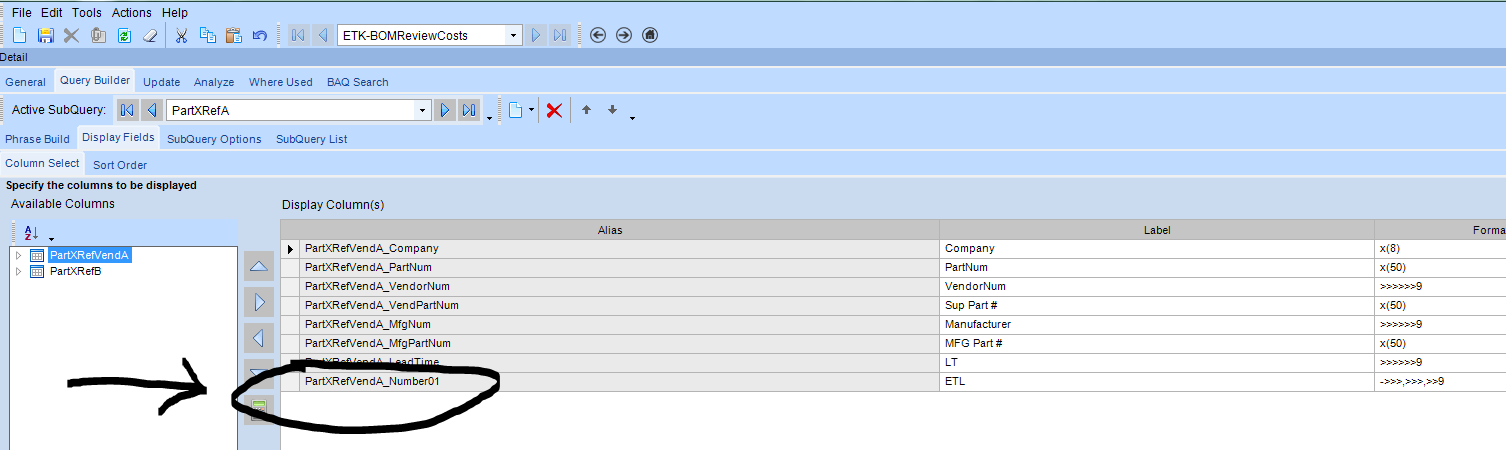Screen dimensions: 1506x450
Task: Open the BAQ Search tab
Action: pyautogui.click(x=358, y=82)
